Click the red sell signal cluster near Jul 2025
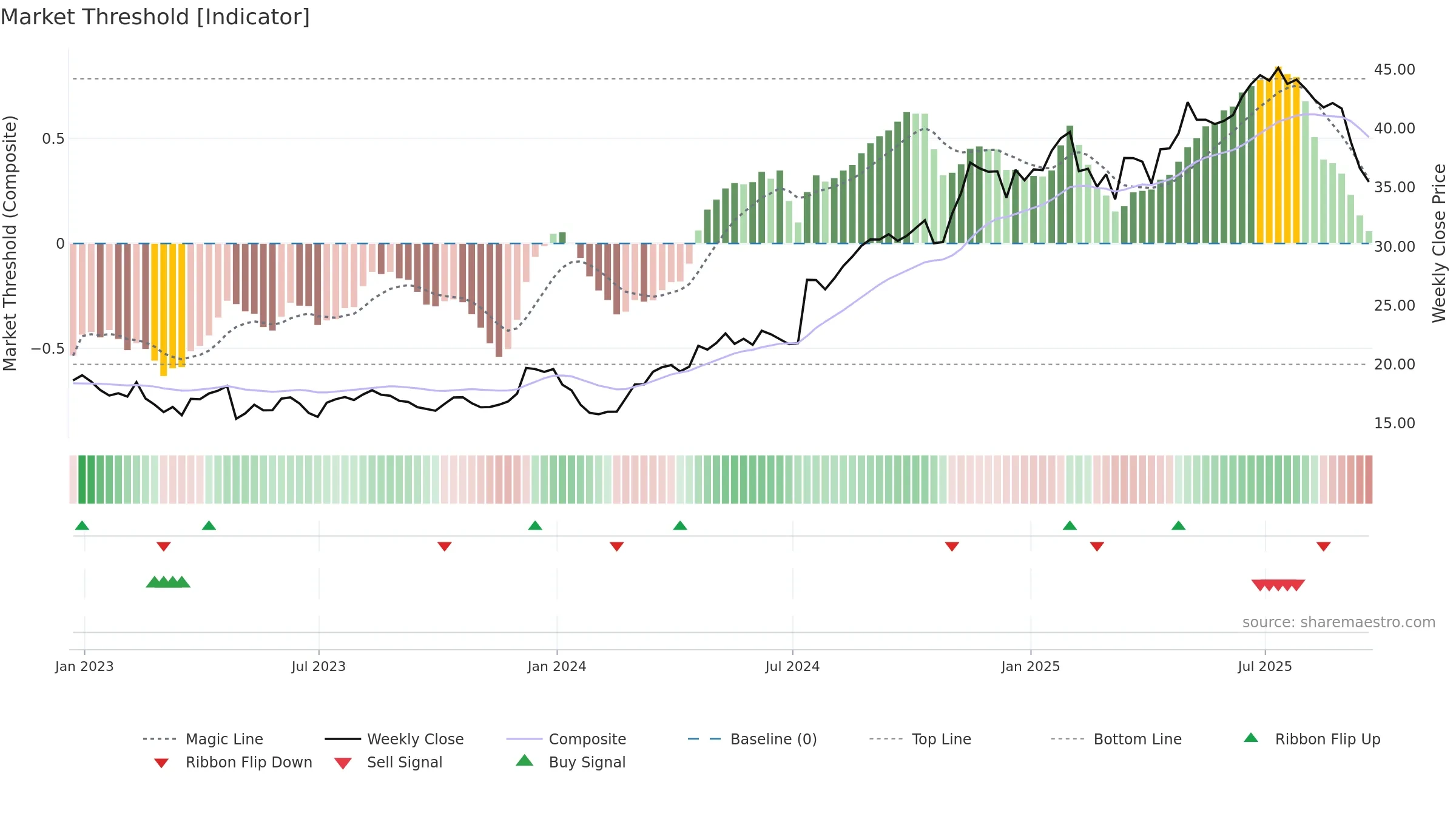The image size is (1456, 819). pyautogui.click(x=1278, y=585)
